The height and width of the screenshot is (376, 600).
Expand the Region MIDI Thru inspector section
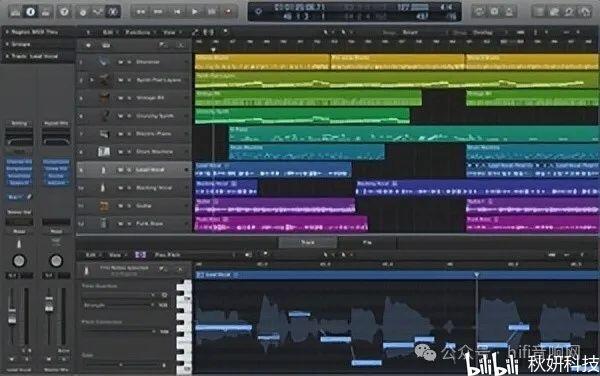[7, 32]
